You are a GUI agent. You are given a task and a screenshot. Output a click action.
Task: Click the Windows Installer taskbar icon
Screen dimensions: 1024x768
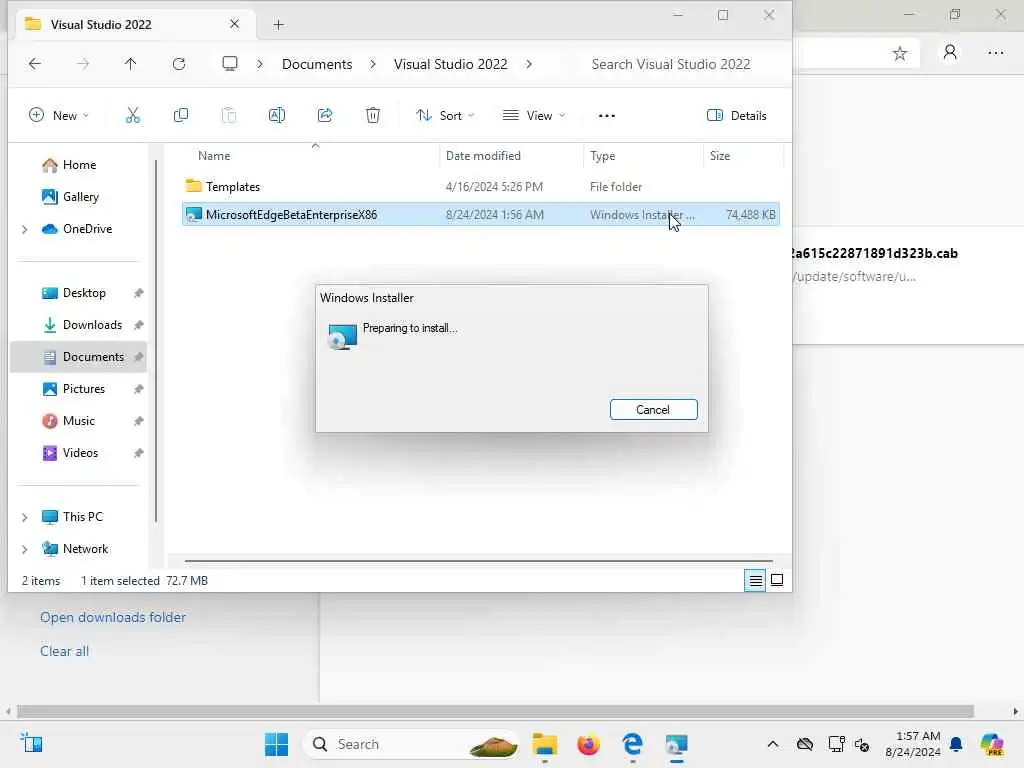click(x=677, y=744)
